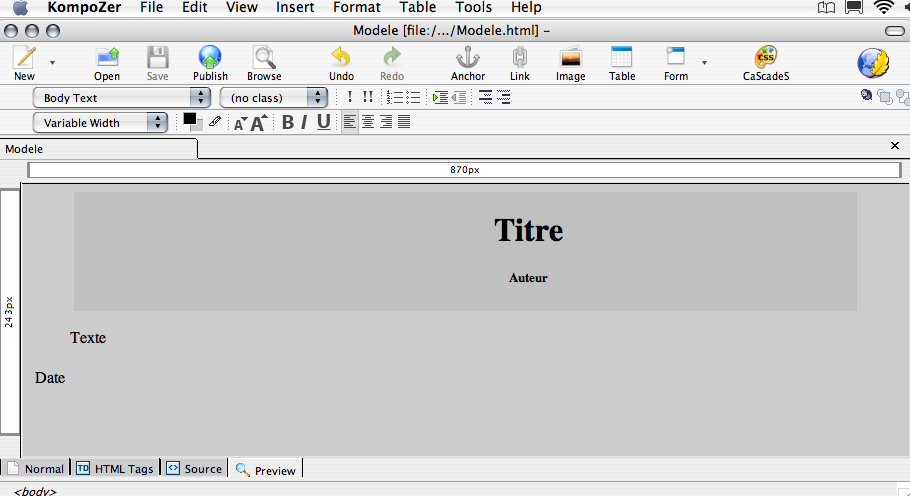Click the highlighter pen color icon
910x496 pixels.
(x=215, y=121)
